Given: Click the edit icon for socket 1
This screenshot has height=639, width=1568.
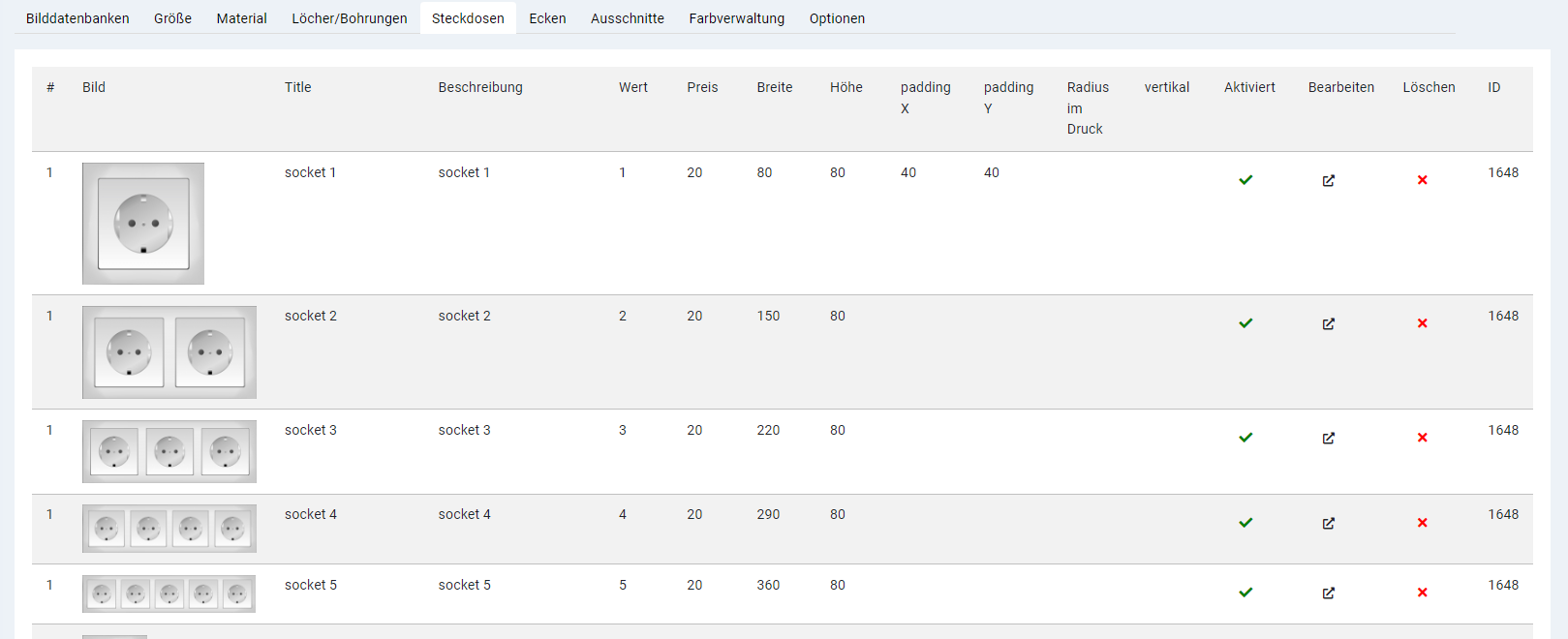Looking at the screenshot, I should (1328, 180).
